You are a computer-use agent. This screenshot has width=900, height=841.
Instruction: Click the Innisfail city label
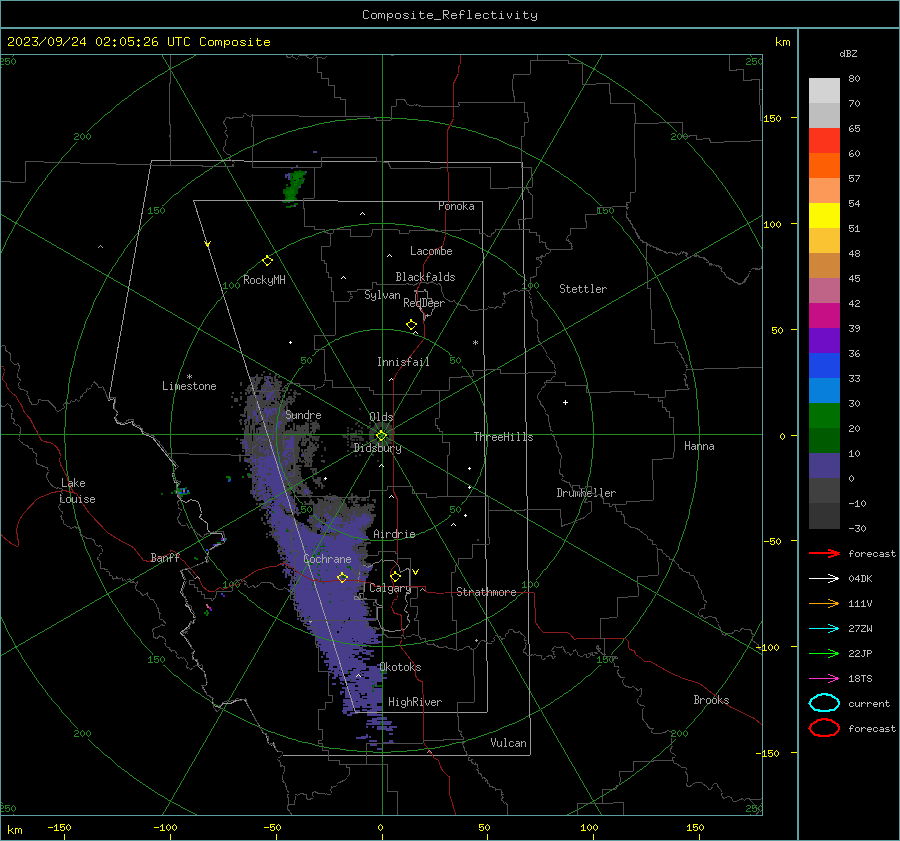[403, 362]
